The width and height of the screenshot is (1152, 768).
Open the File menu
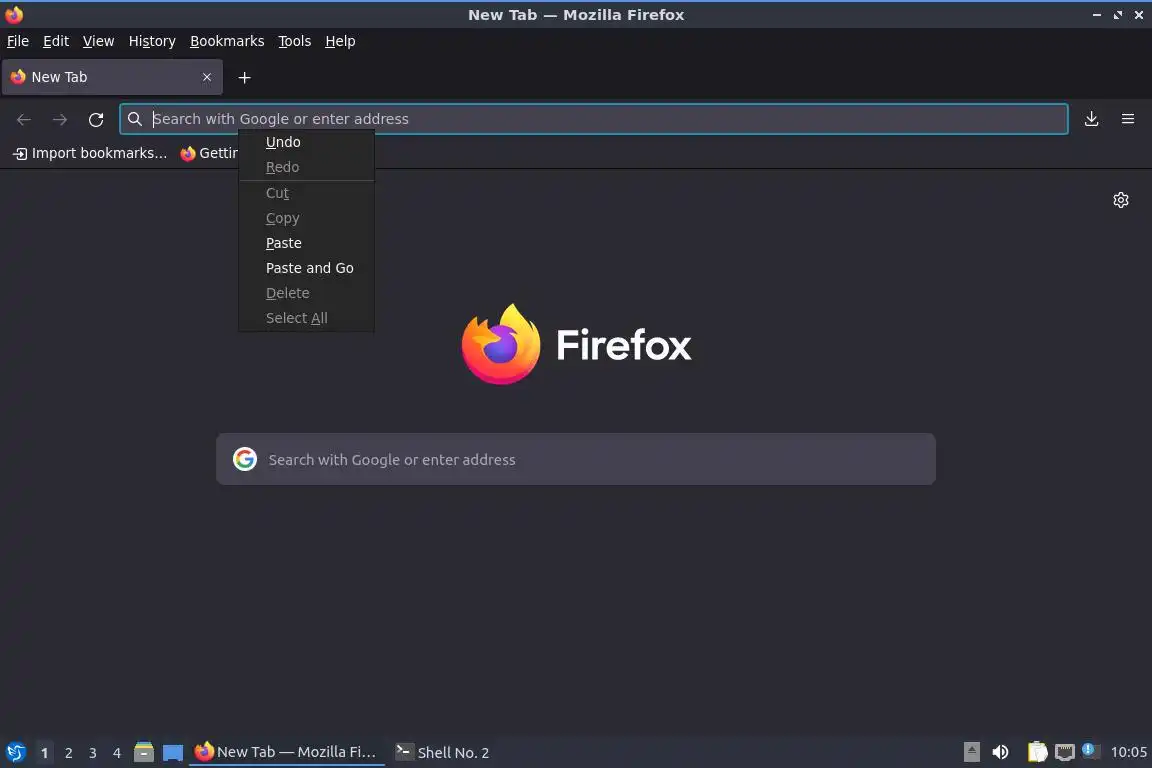click(x=18, y=41)
